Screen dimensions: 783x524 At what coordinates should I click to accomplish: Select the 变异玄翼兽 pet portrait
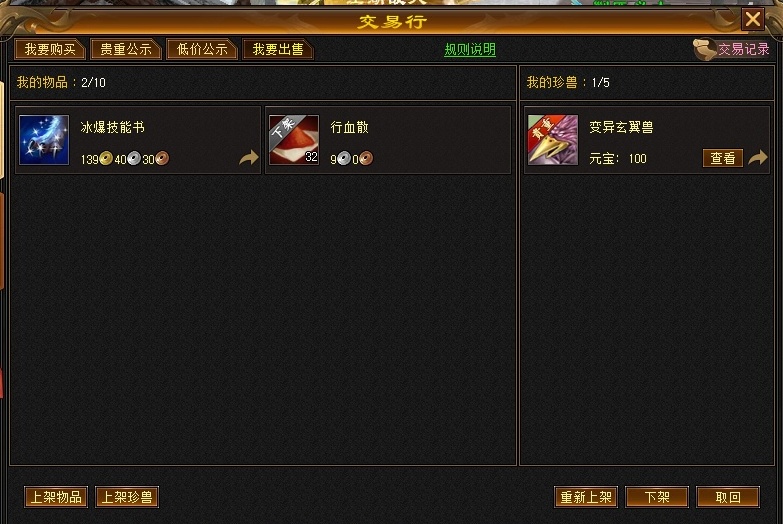click(x=553, y=140)
